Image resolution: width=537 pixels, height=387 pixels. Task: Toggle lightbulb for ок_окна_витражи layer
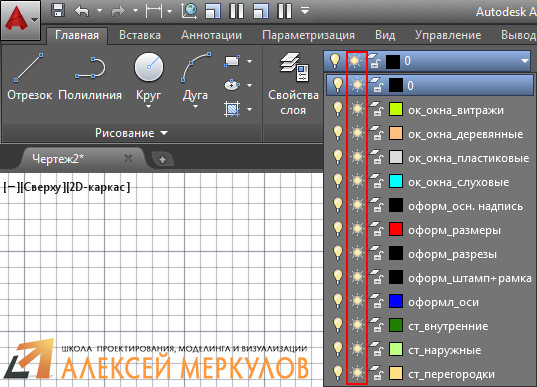pos(338,109)
